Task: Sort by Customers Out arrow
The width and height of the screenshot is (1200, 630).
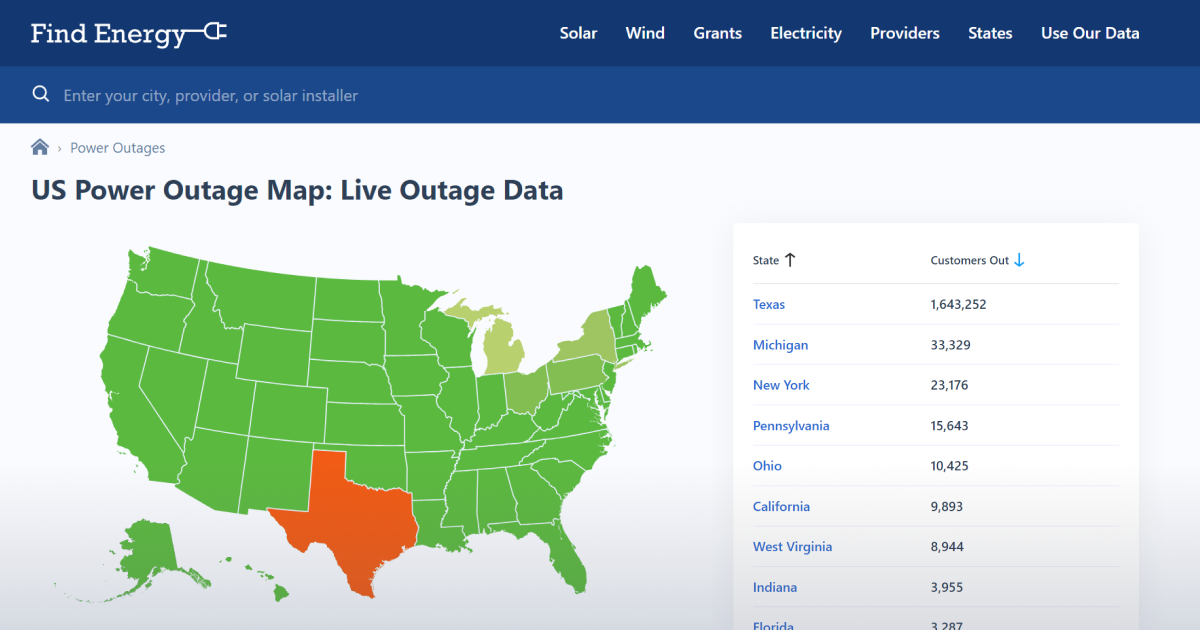Action: [x=1019, y=260]
